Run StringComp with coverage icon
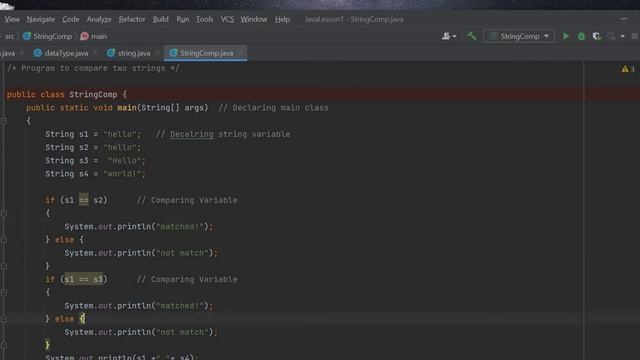The image size is (640, 360). 597,36
